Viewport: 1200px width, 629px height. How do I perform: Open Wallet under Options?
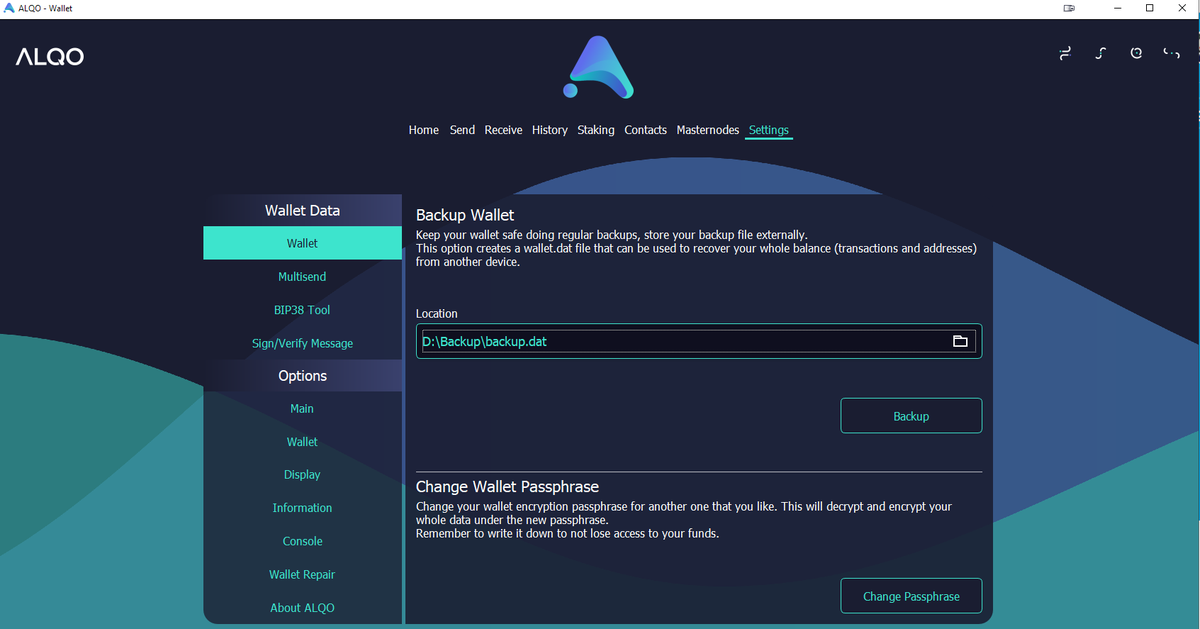click(302, 441)
